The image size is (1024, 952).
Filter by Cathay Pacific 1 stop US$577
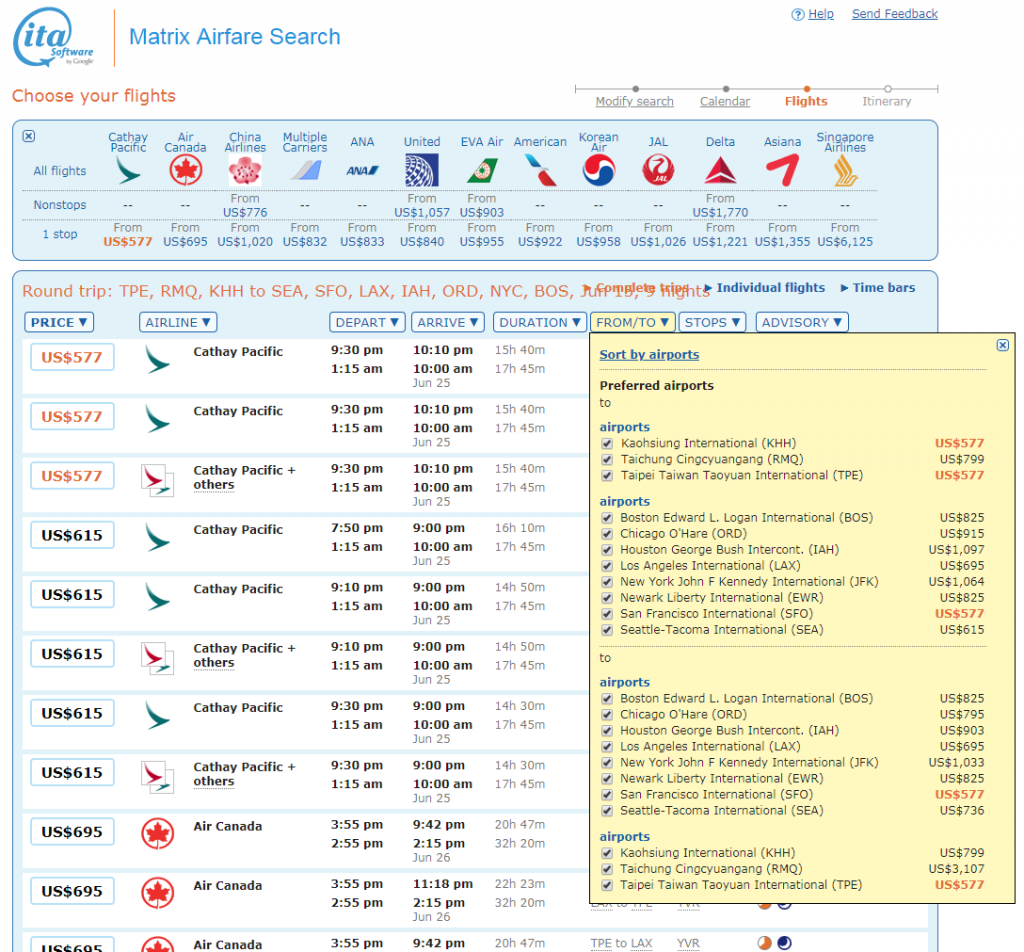[x=128, y=242]
